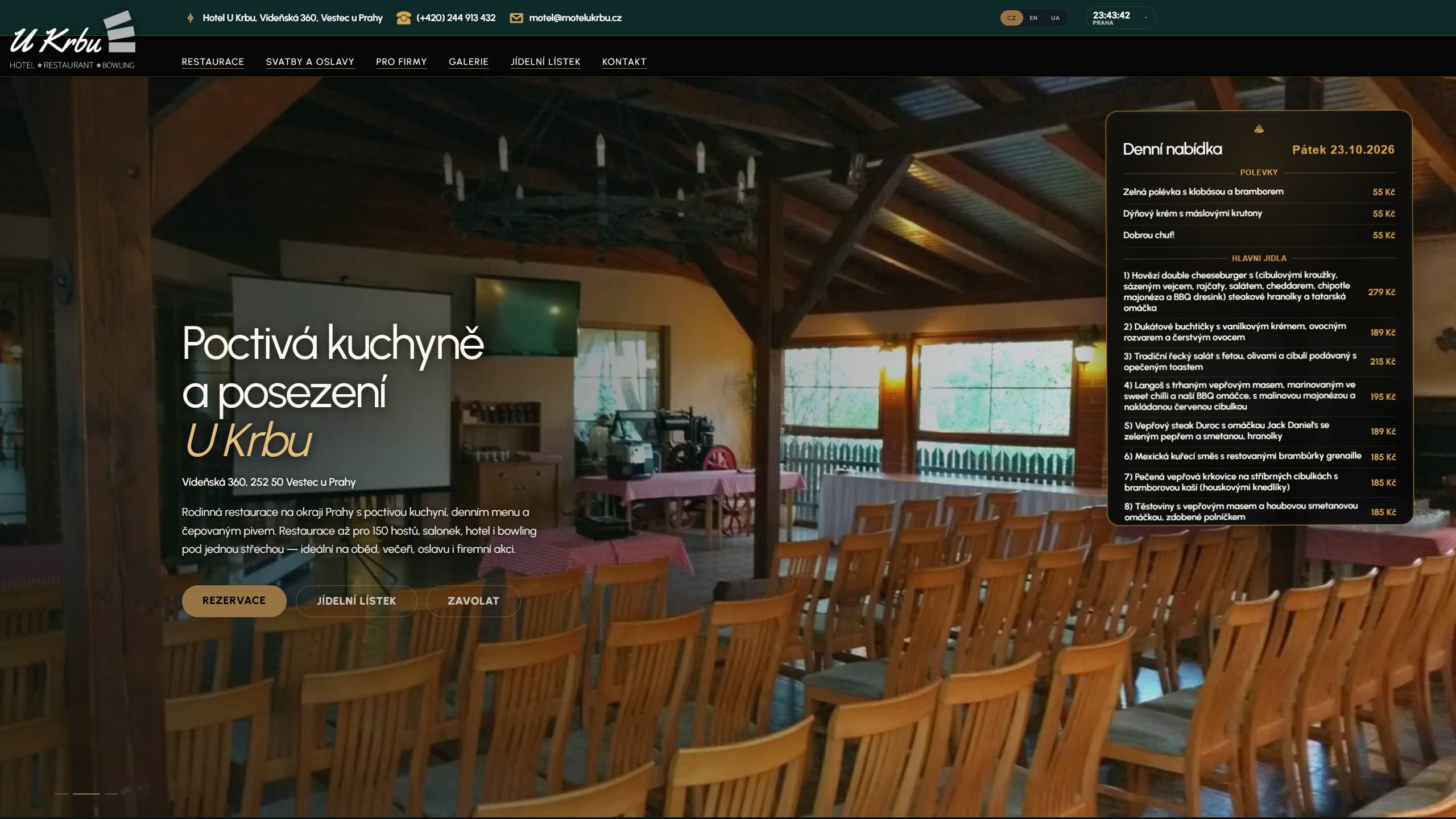Select the third hero slide indicator
This screenshot has width=1456, height=819.
(x=111, y=793)
